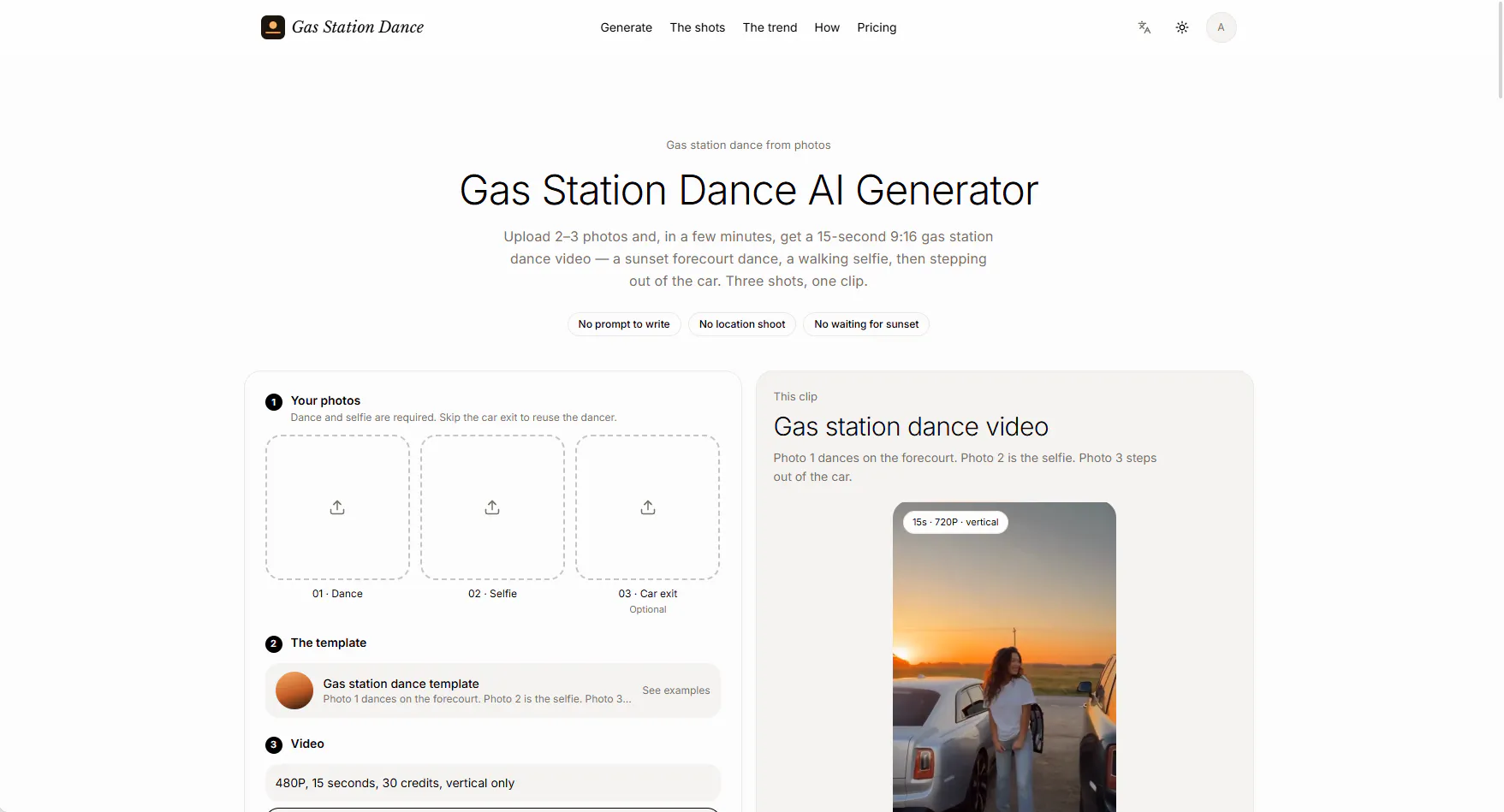1504x812 pixels.
Task: Click upload icon in 03 Car exit slot
Action: (x=648, y=507)
